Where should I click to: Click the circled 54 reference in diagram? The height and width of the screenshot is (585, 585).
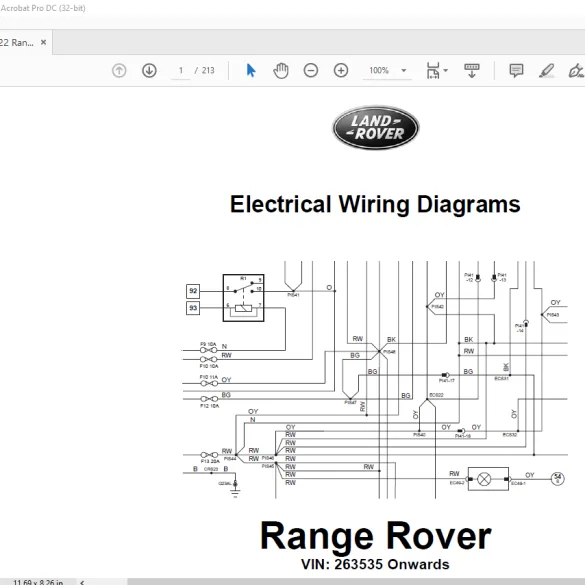click(558, 478)
